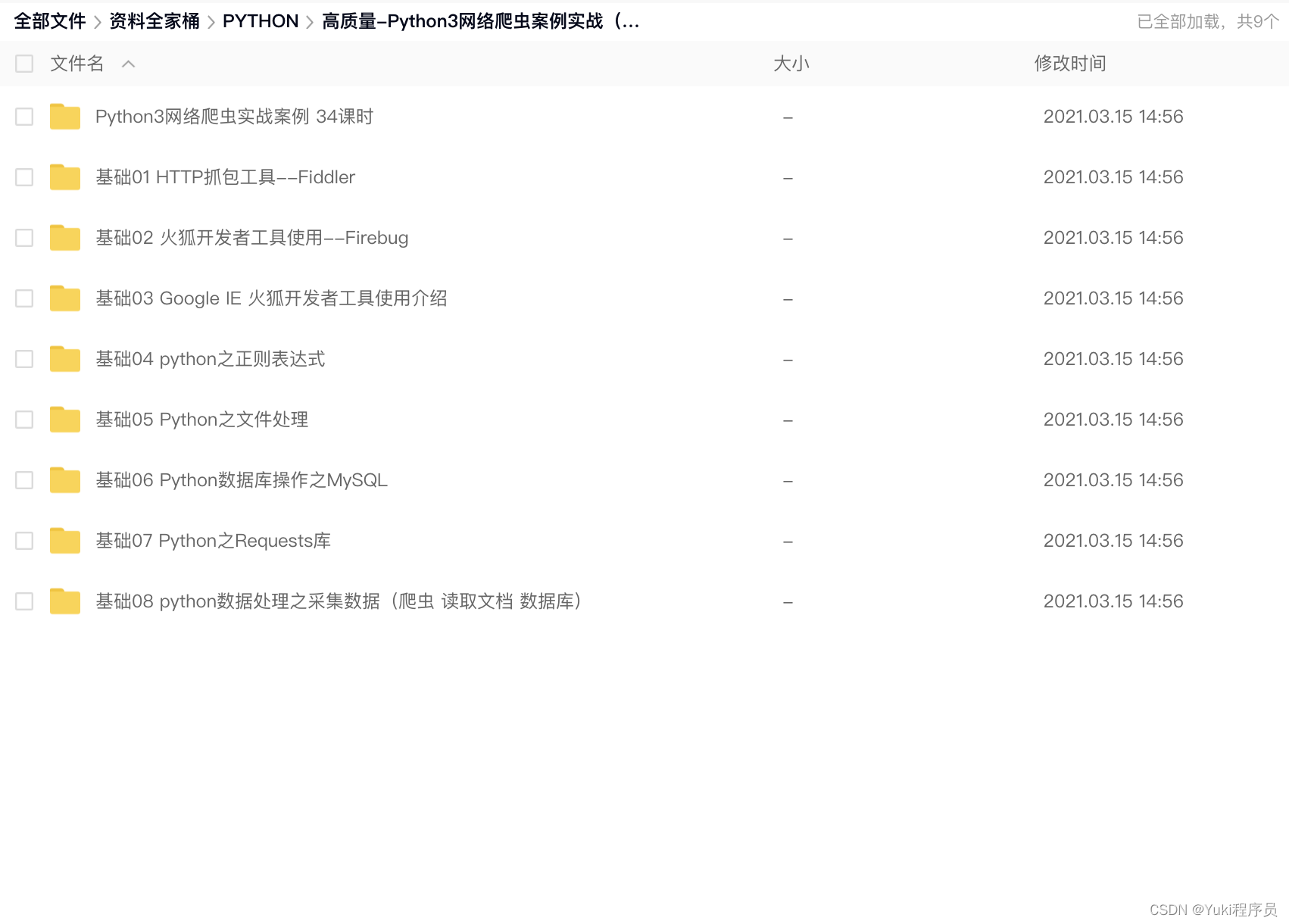Click folder icon of 基础05 Python之文件处理
Image resolution: width=1289 pixels, height=924 pixels.
(65, 420)
